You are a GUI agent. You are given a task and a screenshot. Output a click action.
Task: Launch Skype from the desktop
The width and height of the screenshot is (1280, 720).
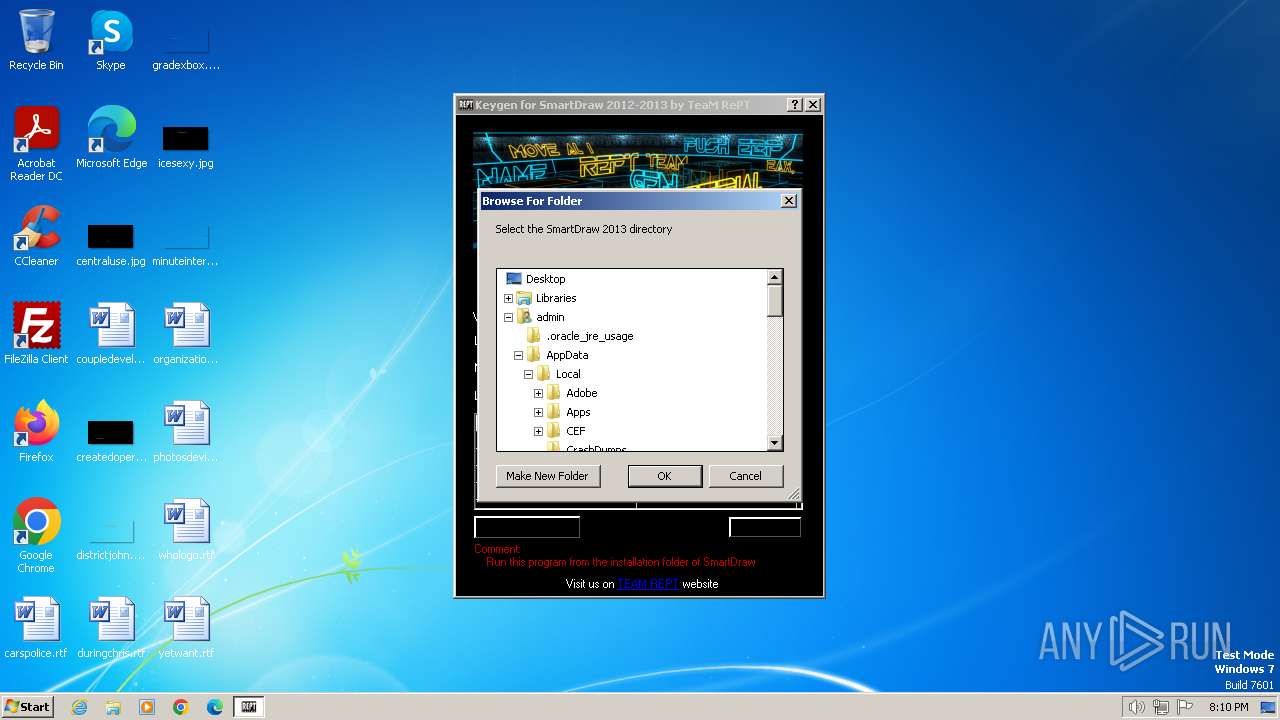[111, 40]
